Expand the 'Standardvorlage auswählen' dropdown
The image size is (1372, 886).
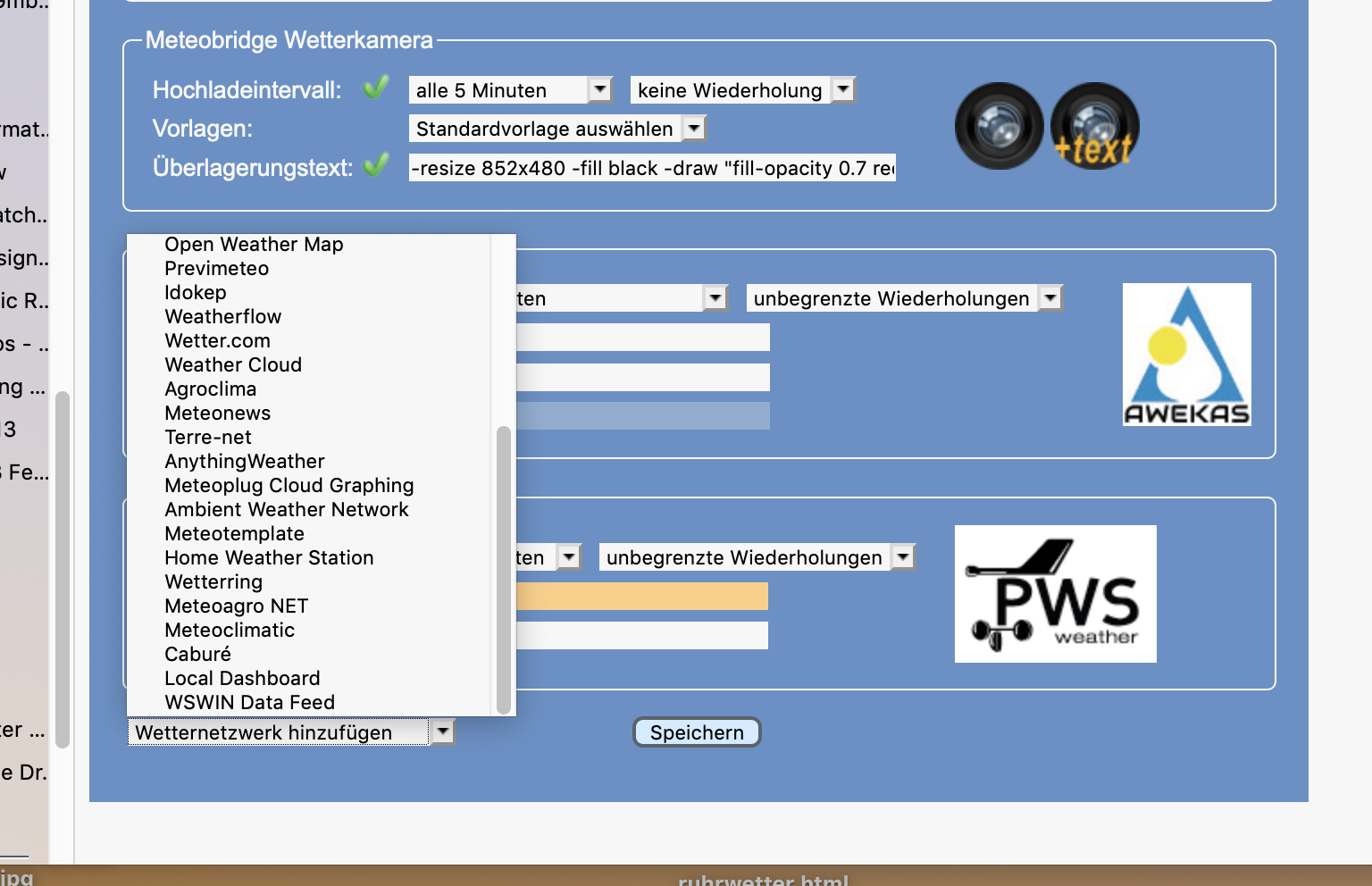tap(556, 129)
